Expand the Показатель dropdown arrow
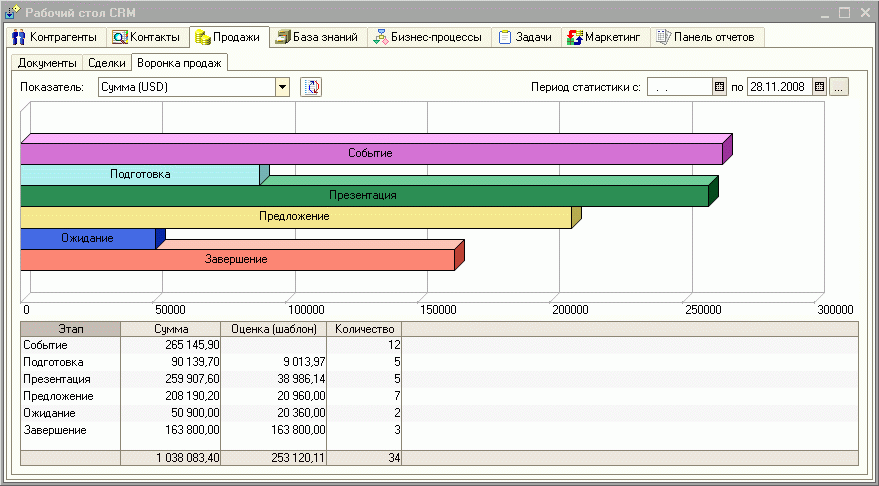This screenshot has width=879, height=486. pos(282,87)
